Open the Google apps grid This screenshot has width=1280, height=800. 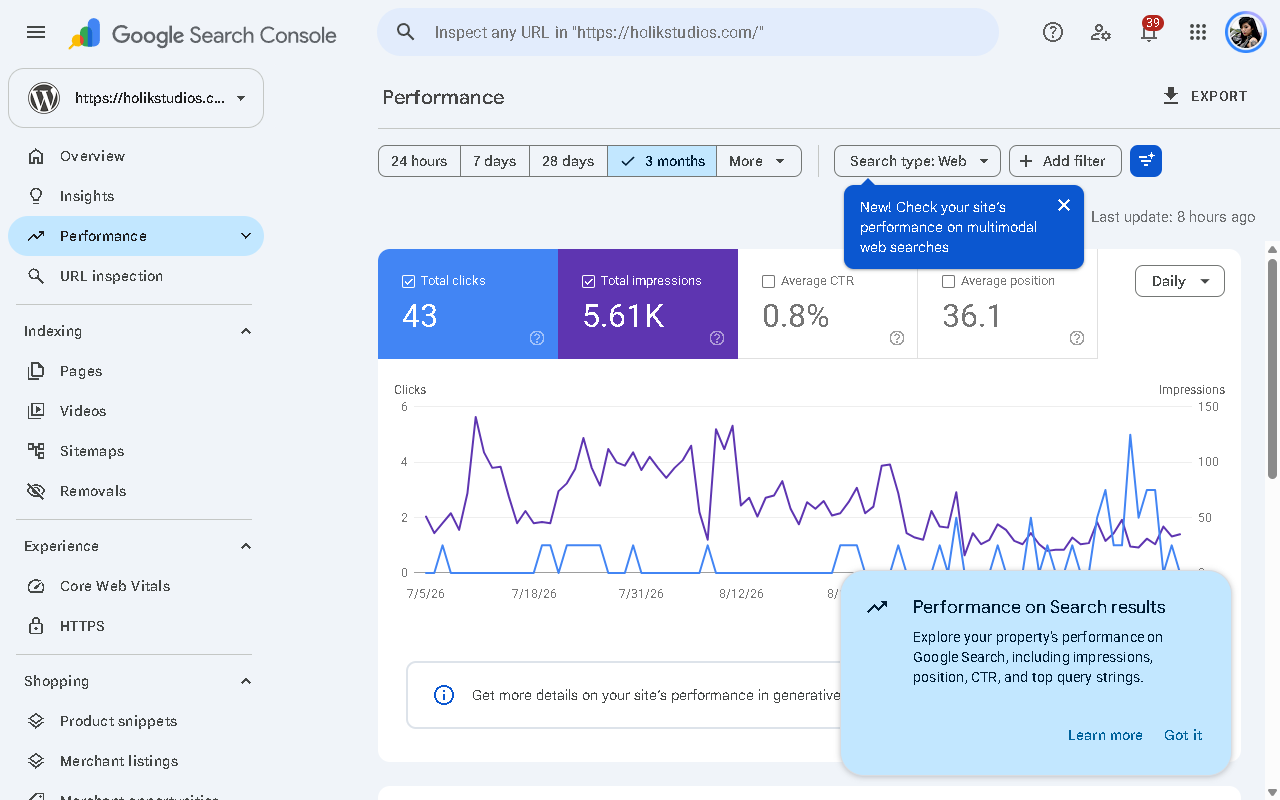point(1198,32)
